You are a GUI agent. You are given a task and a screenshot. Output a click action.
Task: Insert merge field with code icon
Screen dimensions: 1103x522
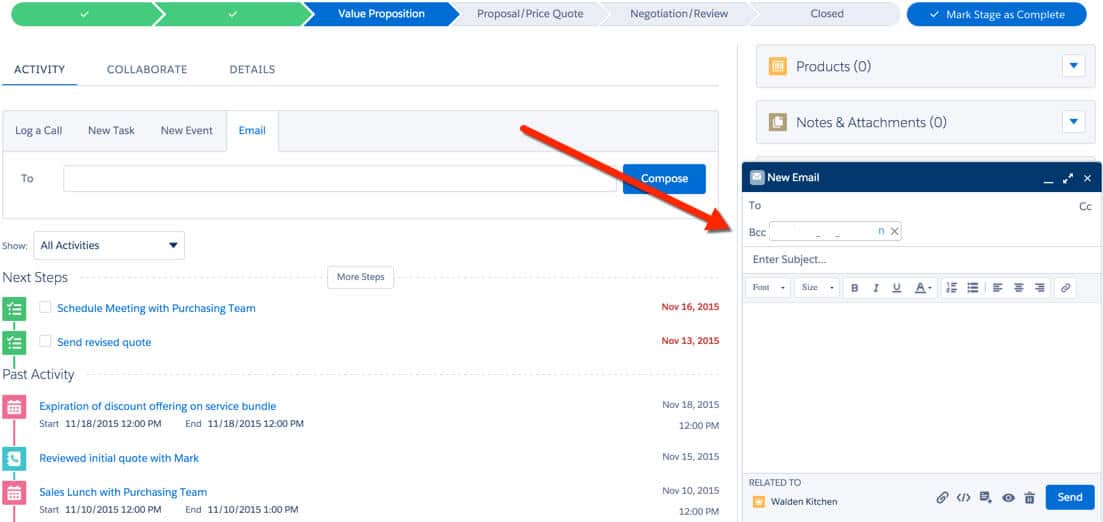[964, 498]
